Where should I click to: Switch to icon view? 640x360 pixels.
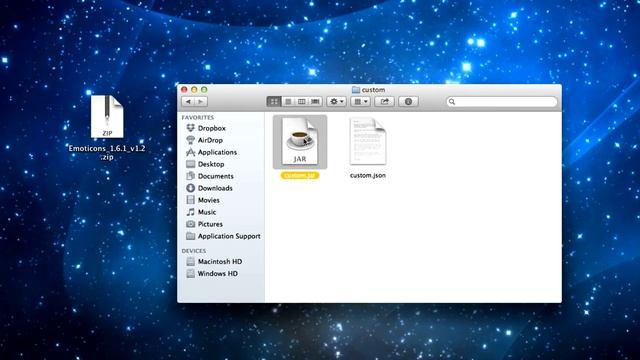click(x=274, y=101)
